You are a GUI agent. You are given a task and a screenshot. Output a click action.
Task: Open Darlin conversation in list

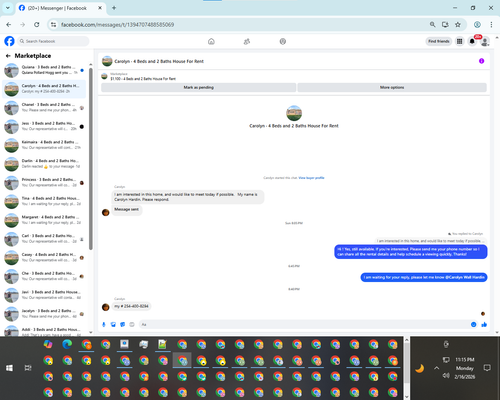(x=44, y=164)
